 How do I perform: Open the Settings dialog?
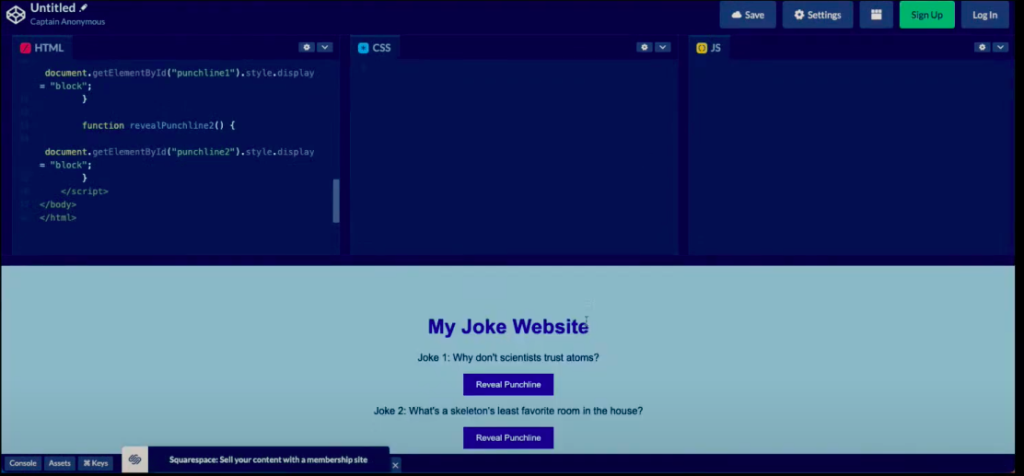tap(818, 15)
